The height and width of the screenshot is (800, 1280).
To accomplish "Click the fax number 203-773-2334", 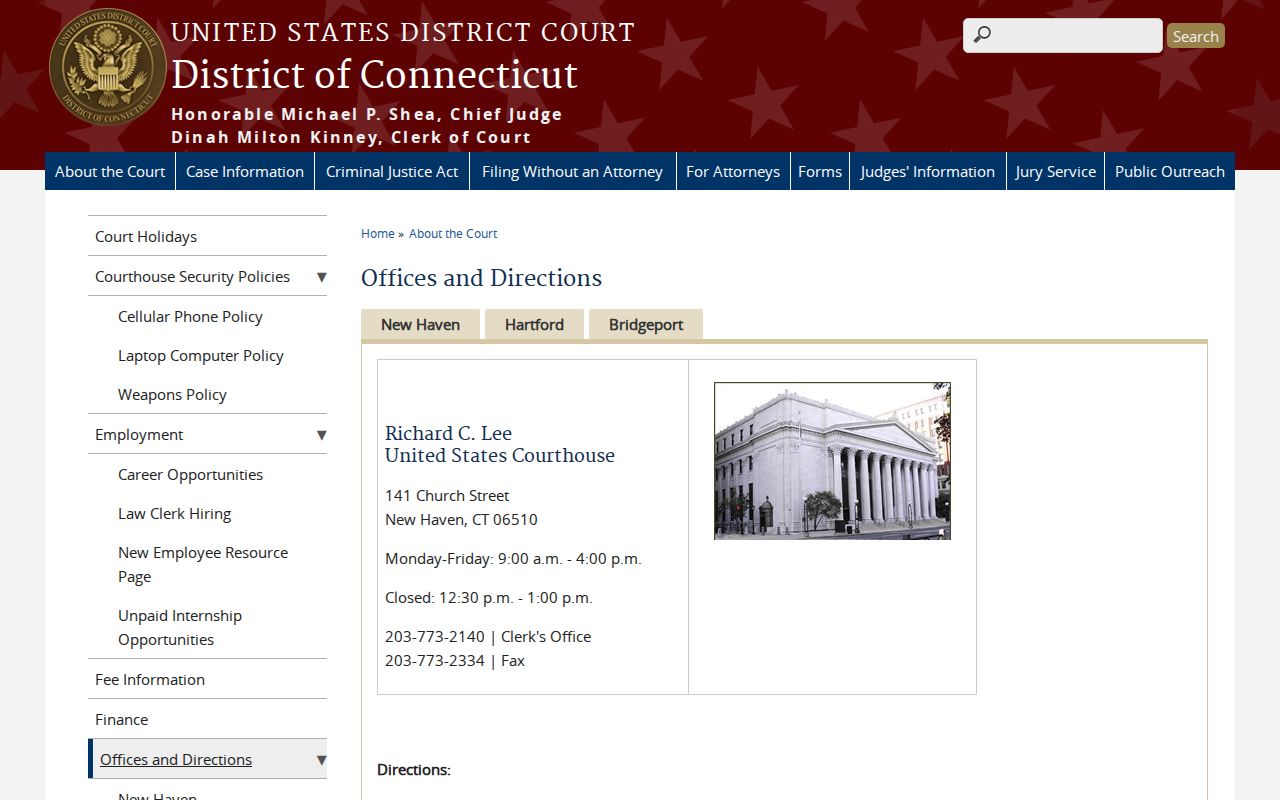I will [434, 660].
